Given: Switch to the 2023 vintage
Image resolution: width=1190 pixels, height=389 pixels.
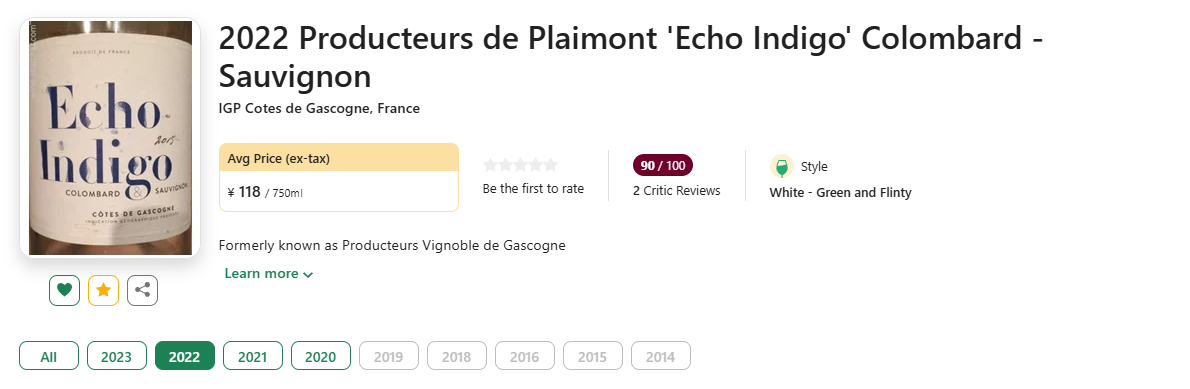Looking at the screenshot, I should click(116, 356).
